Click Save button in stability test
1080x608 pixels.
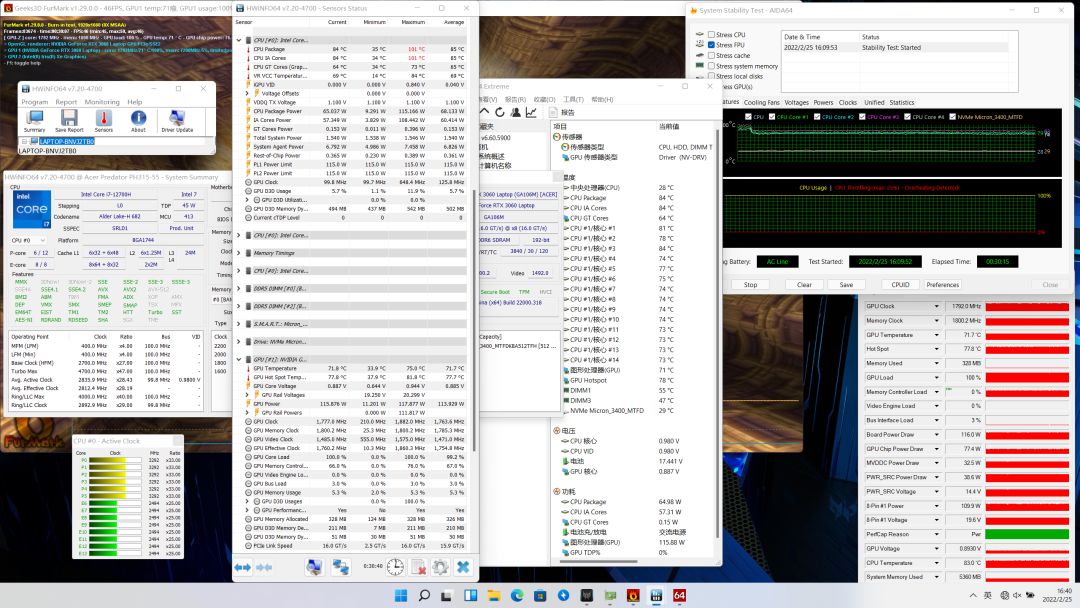(847, 284)
